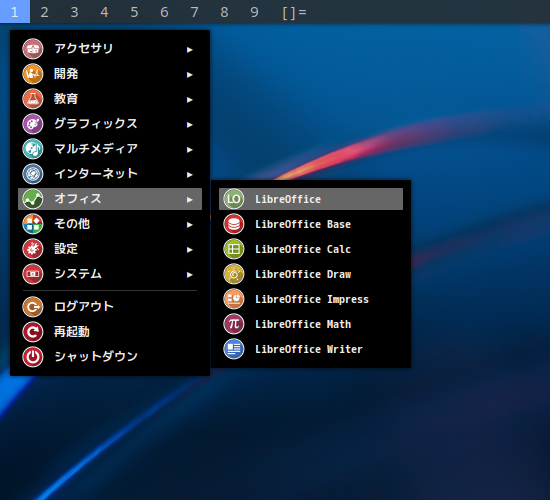The image size is (550, 500).
Task: Launch LibreOffice Impress from submenu
Action: point(311,299)
